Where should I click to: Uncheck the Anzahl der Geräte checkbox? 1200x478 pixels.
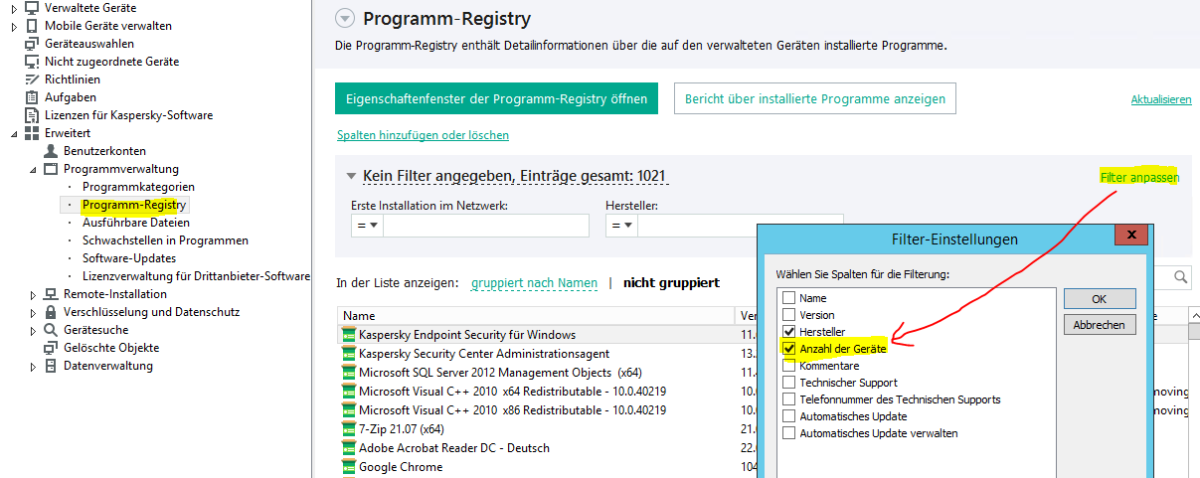[x=789, y=348]
